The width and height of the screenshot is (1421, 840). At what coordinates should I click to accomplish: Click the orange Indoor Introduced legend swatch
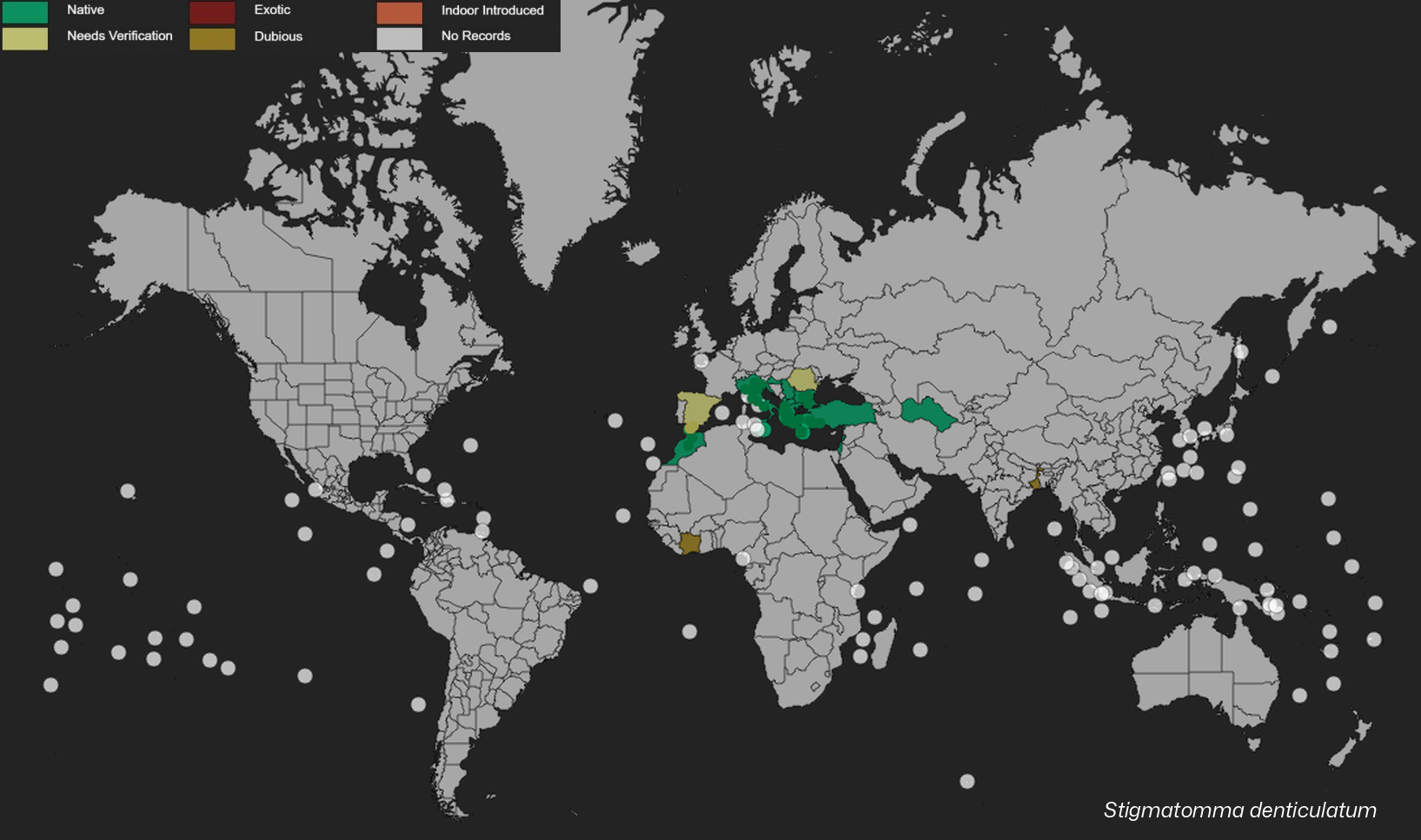point(400,12)
